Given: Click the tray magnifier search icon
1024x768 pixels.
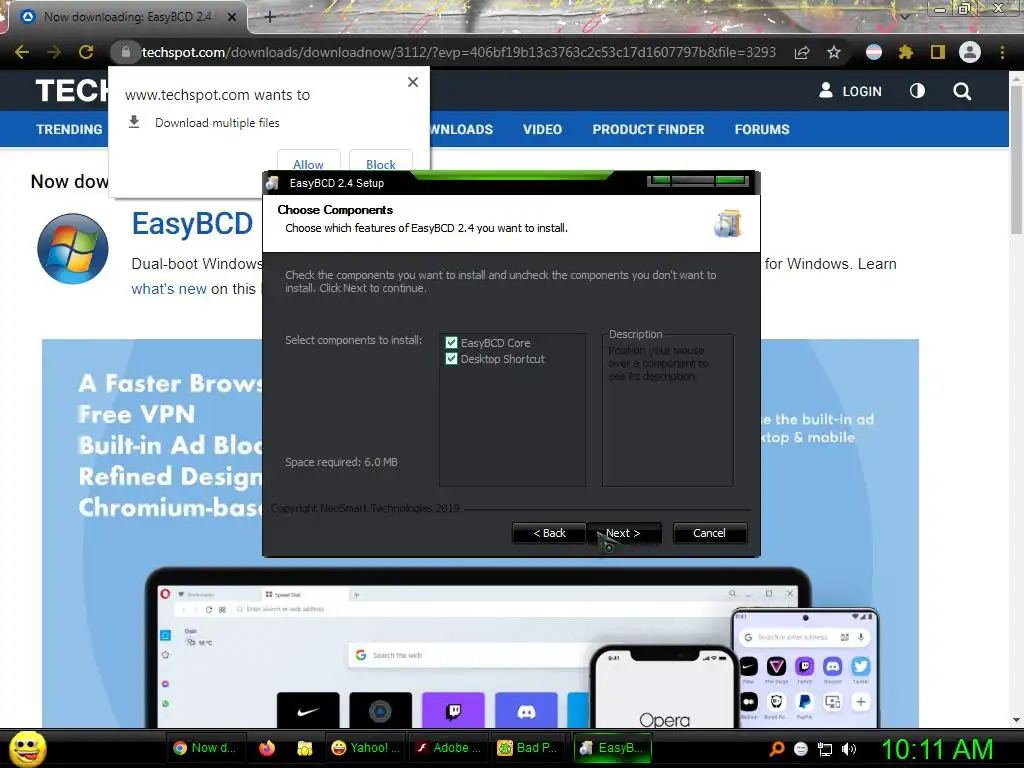Looking at the screenshot, I should pos(777,749).
